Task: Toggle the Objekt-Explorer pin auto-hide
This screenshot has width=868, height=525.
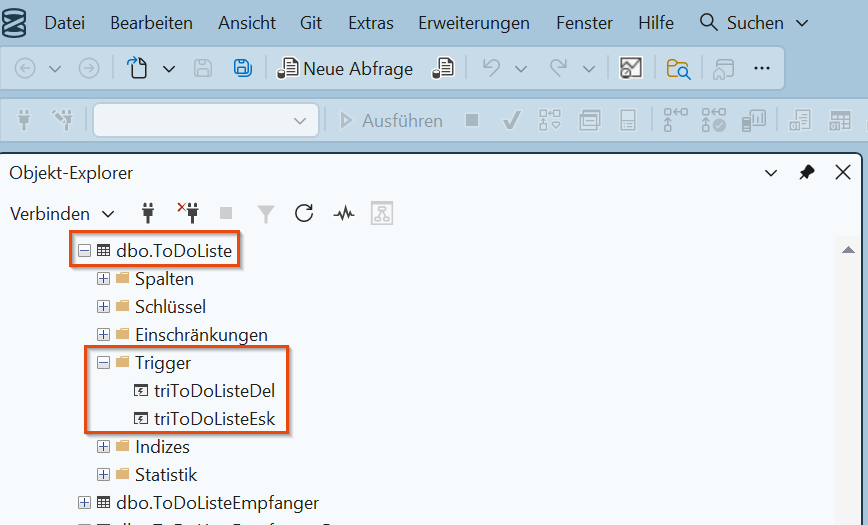Action: [x=807, y=173]
